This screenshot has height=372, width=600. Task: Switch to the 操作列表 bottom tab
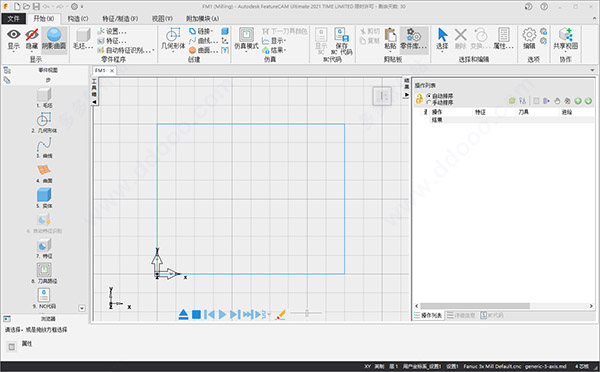[428, 315]
